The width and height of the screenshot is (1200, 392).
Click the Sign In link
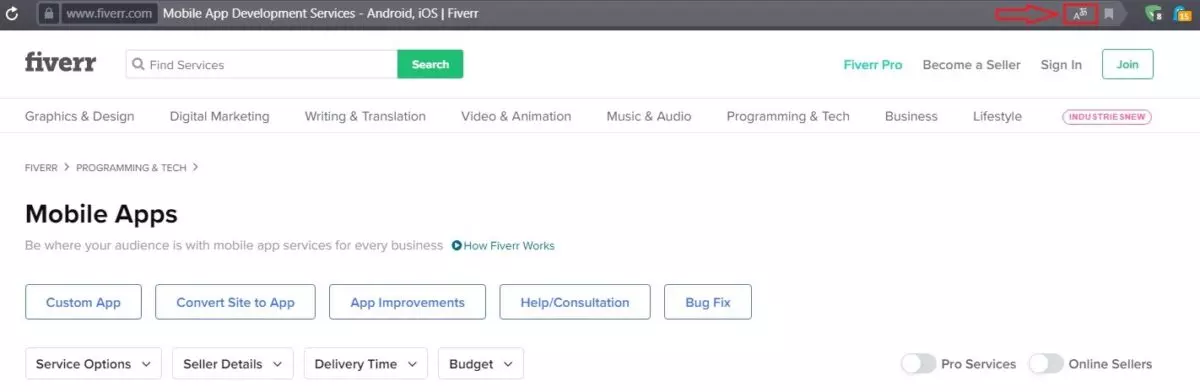coord(1061,64)
